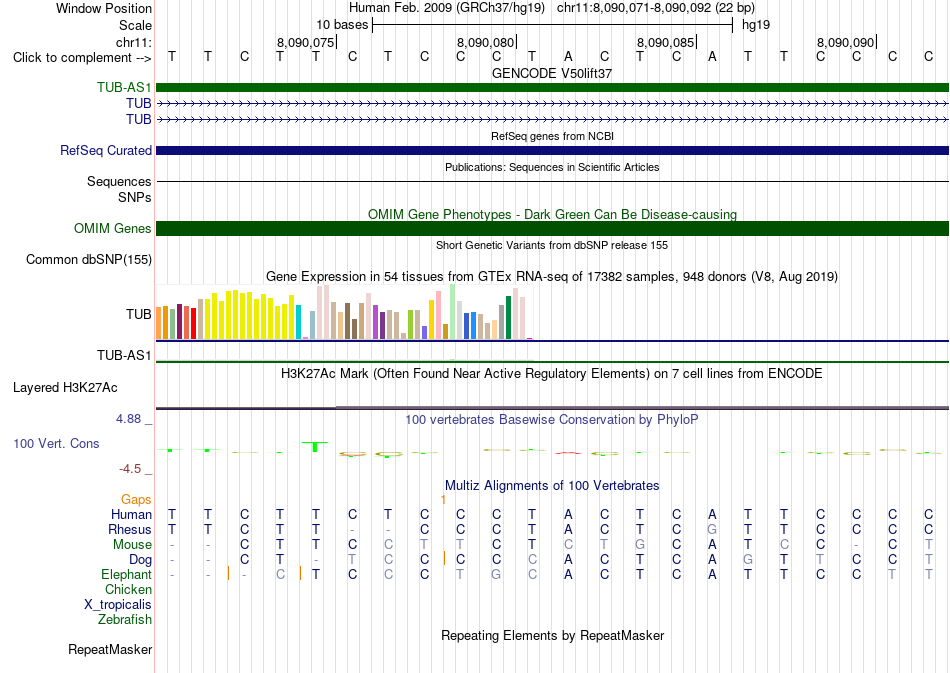Click the hg19 label next to scale bar

coord(756,25)
